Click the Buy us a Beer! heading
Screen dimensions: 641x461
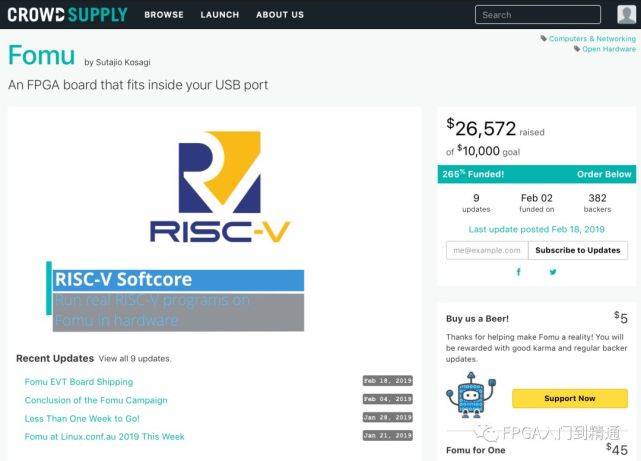pos(477,319)
